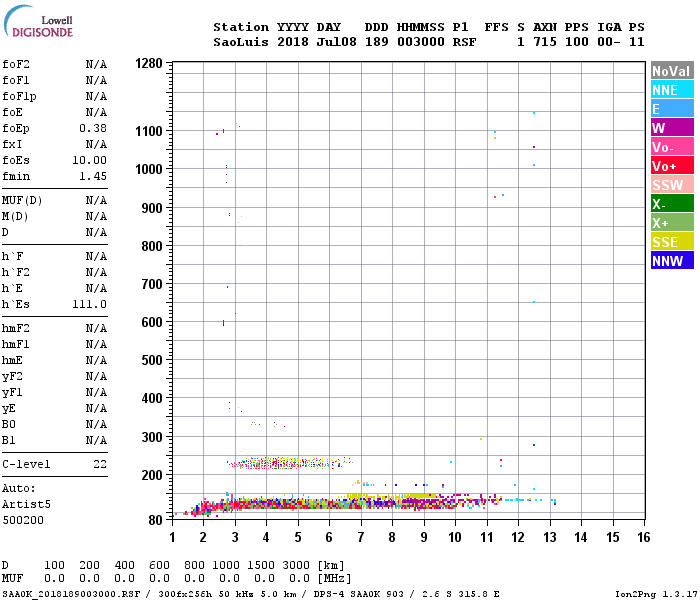700x600 pixels.
Task: Click the SaoLuis station name
Action: [241, 42]
